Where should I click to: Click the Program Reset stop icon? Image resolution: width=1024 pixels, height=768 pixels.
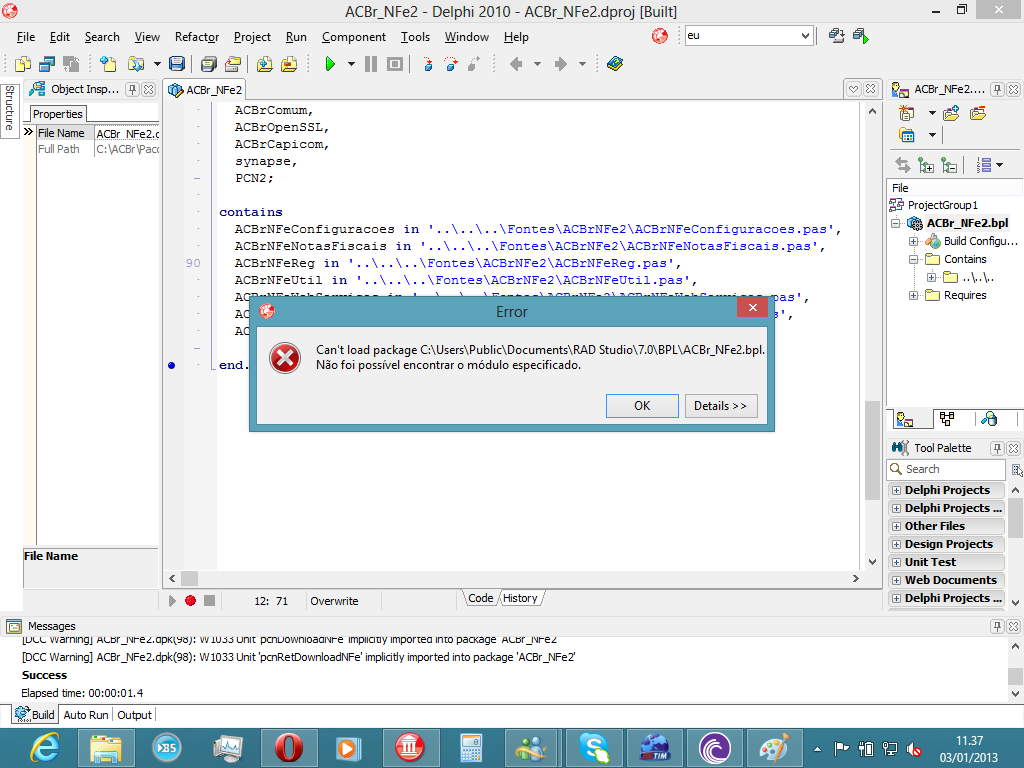pos(394,64)
